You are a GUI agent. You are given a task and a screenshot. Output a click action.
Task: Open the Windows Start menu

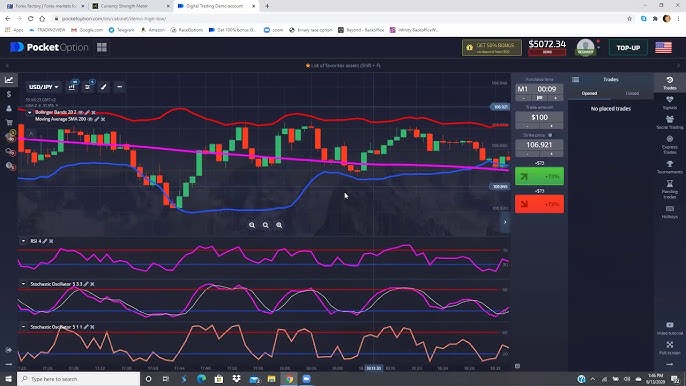tap(8, 379)
